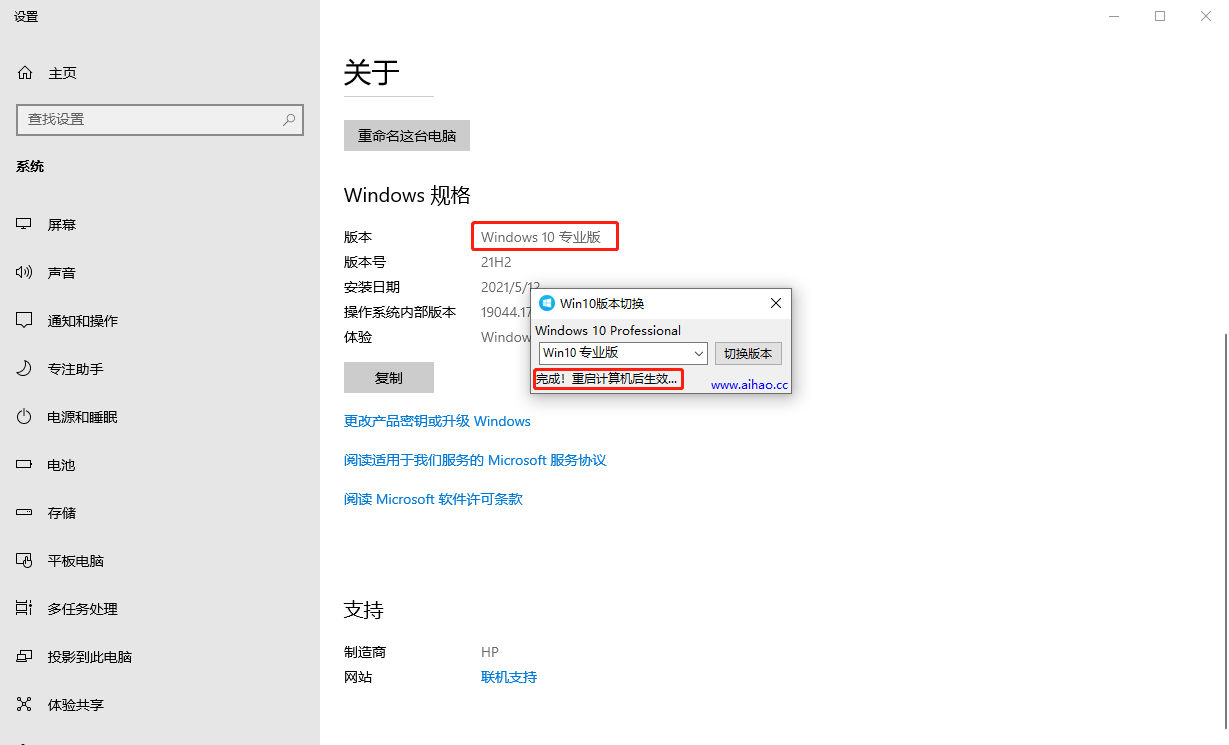Click the 重命名这台电脑 button

(406, 135)
